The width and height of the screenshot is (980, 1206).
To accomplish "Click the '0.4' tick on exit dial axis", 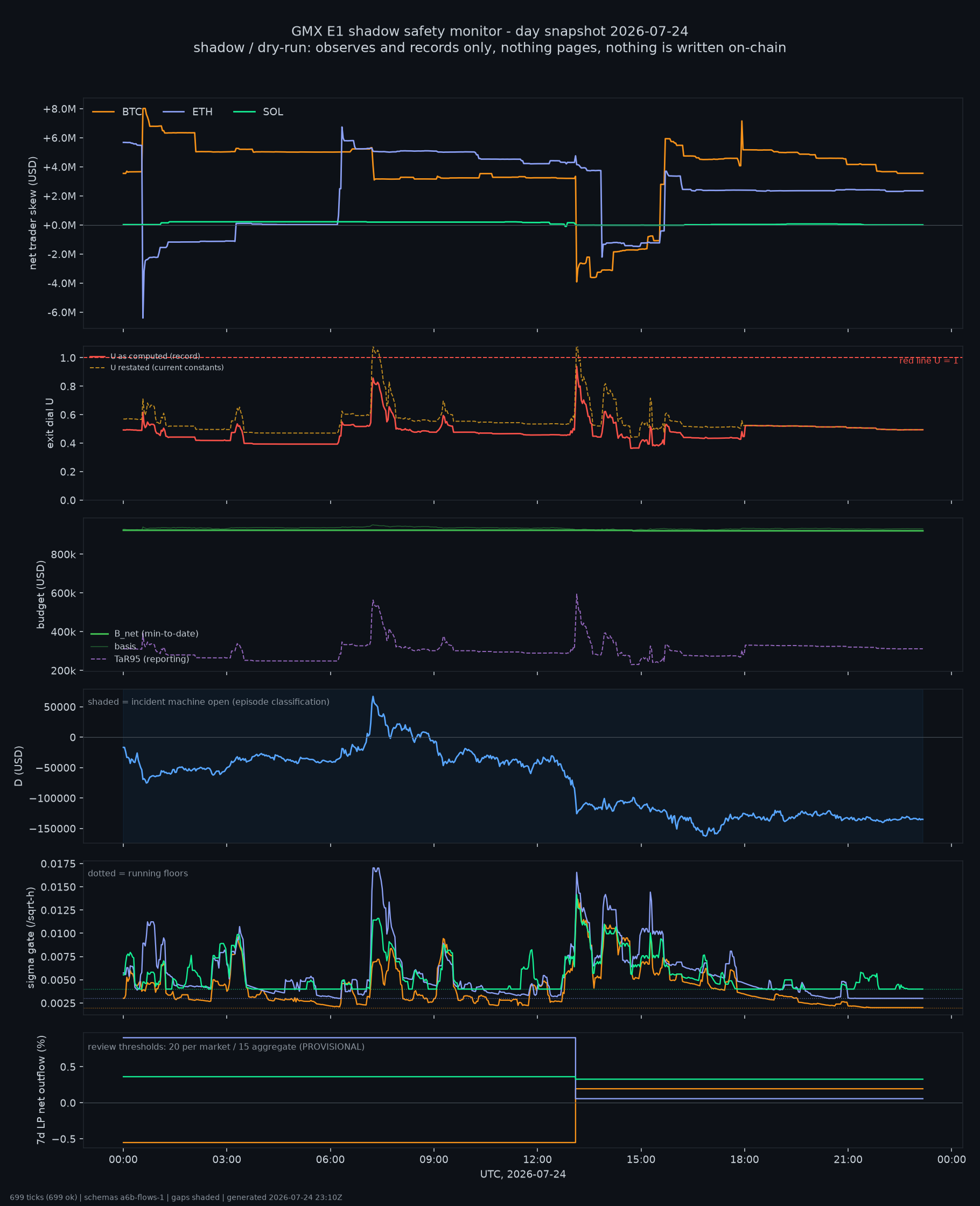I will (x=68, y=444).
